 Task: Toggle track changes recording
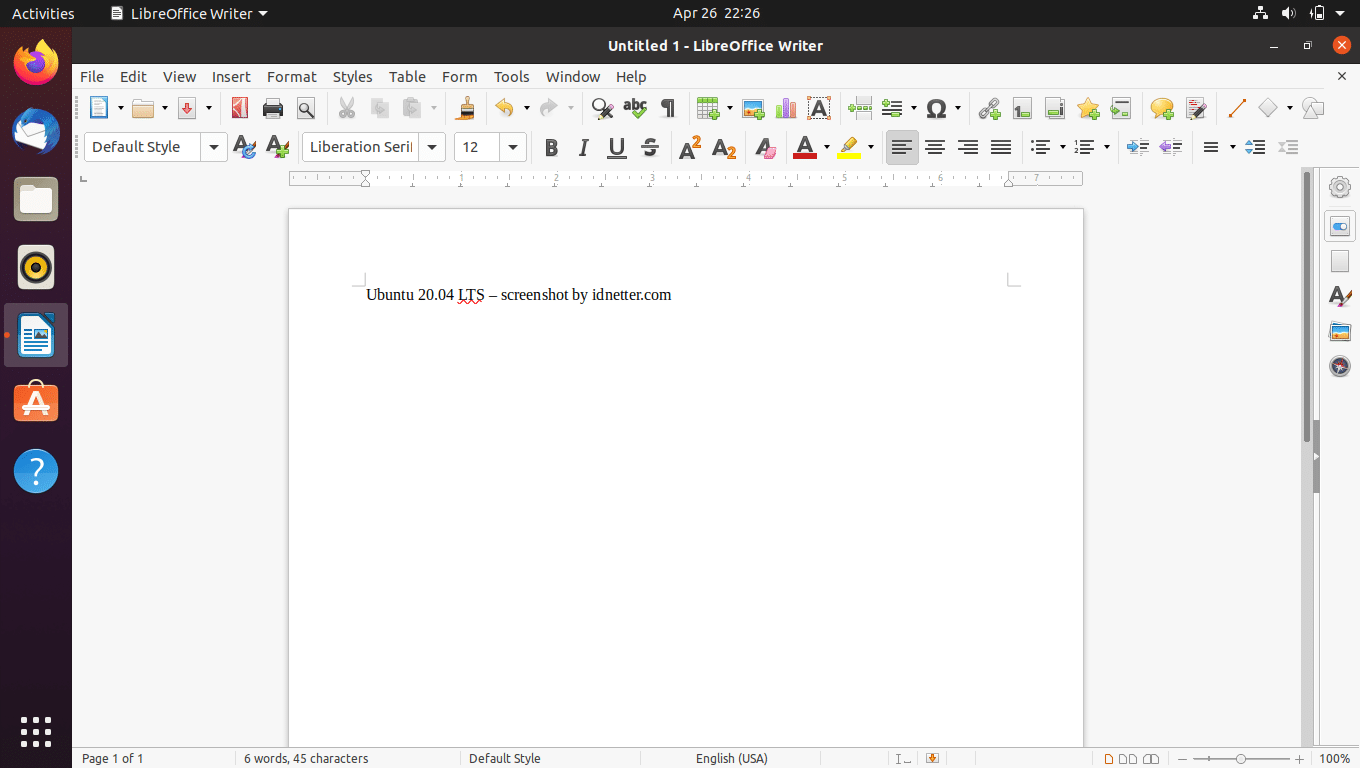coord(1196,108)
